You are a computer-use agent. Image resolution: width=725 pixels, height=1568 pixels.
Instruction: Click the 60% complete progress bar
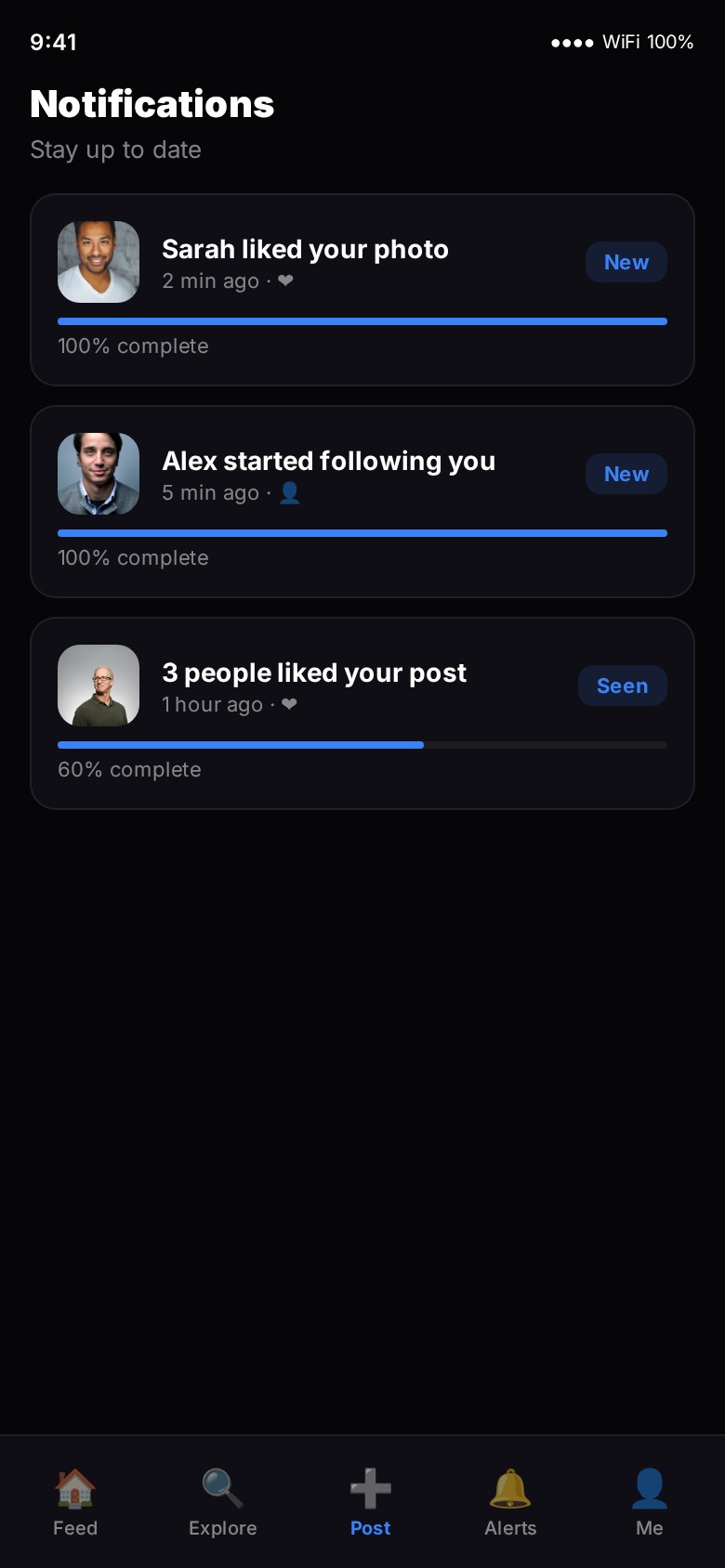362,745
